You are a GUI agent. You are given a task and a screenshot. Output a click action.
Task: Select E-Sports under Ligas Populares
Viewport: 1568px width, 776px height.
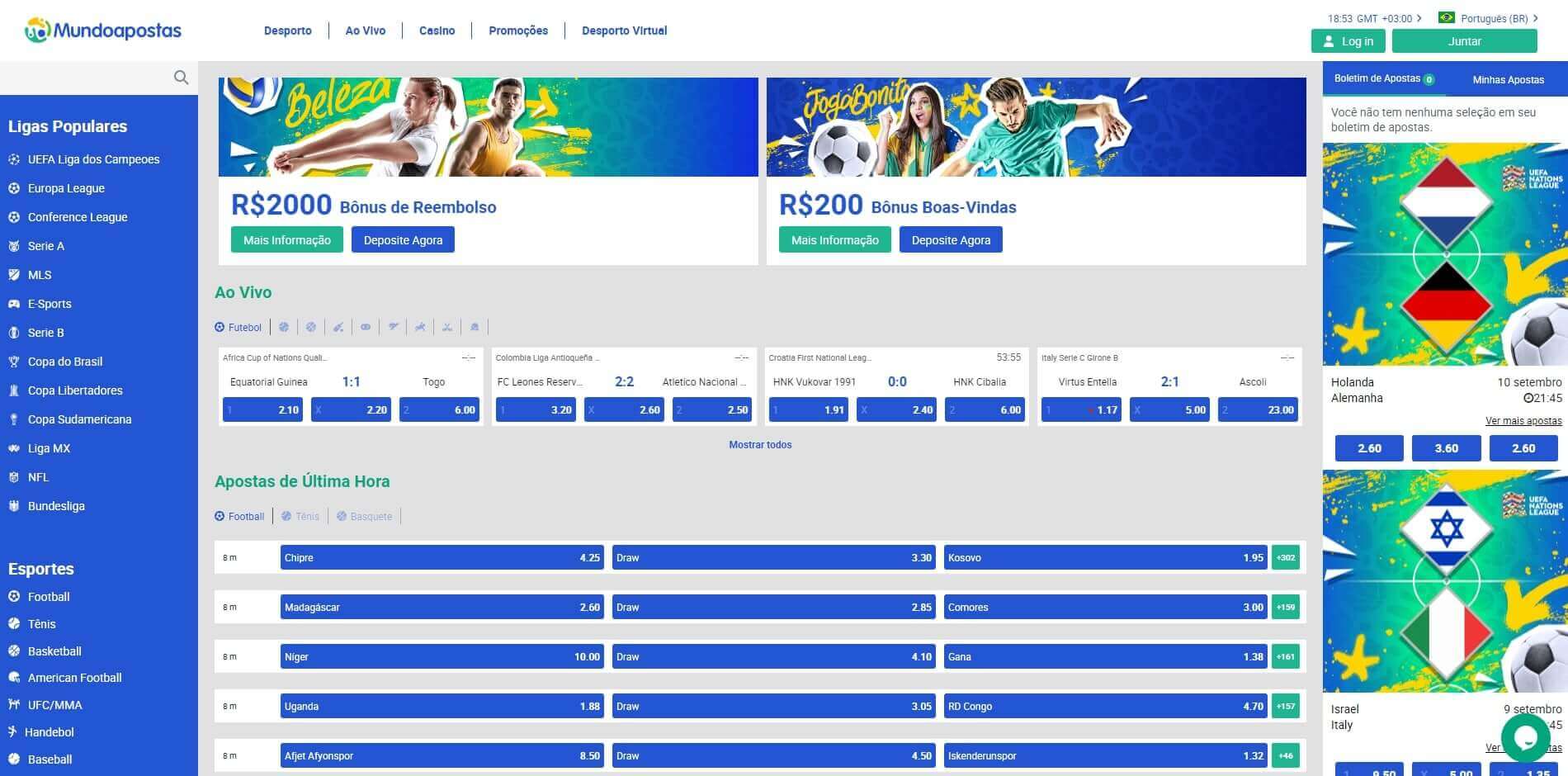(x=50, y=303)
